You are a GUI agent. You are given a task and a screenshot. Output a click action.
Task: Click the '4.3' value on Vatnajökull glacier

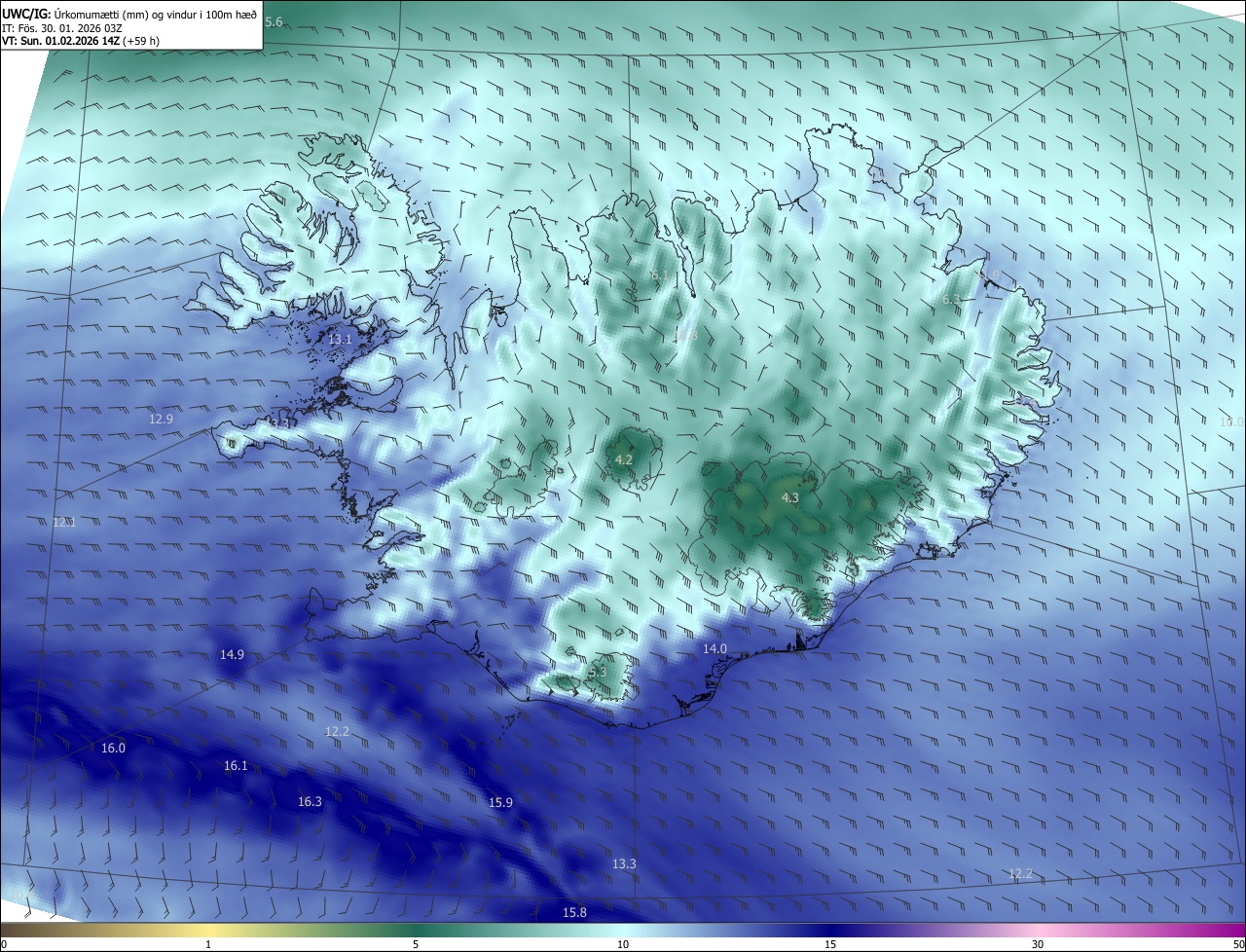click(789, 497)
